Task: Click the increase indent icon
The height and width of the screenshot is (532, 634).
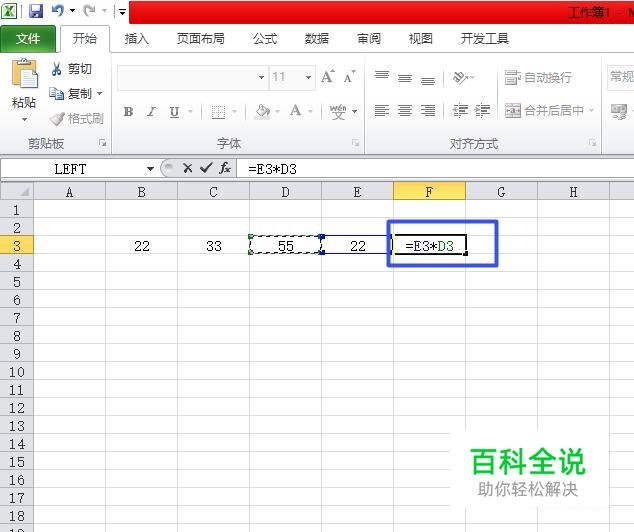Action: (x=482, y=110)
